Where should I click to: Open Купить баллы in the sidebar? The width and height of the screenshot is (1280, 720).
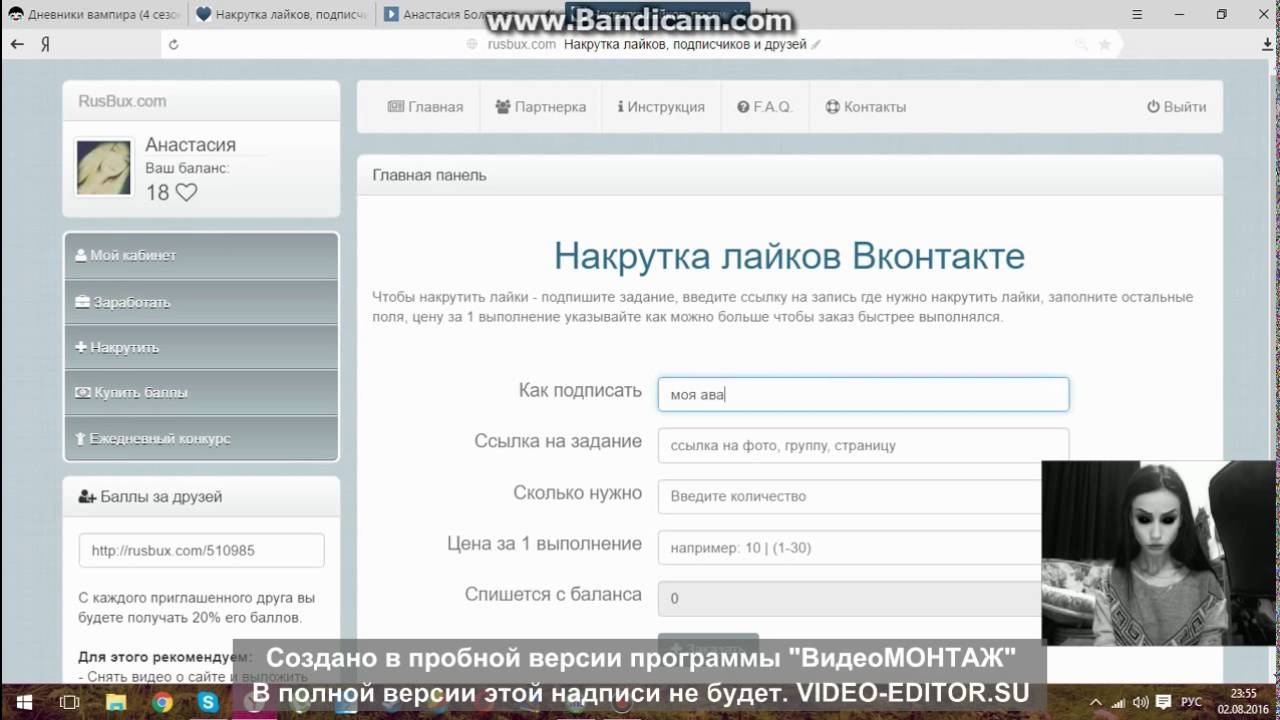(x=201, y=392)
